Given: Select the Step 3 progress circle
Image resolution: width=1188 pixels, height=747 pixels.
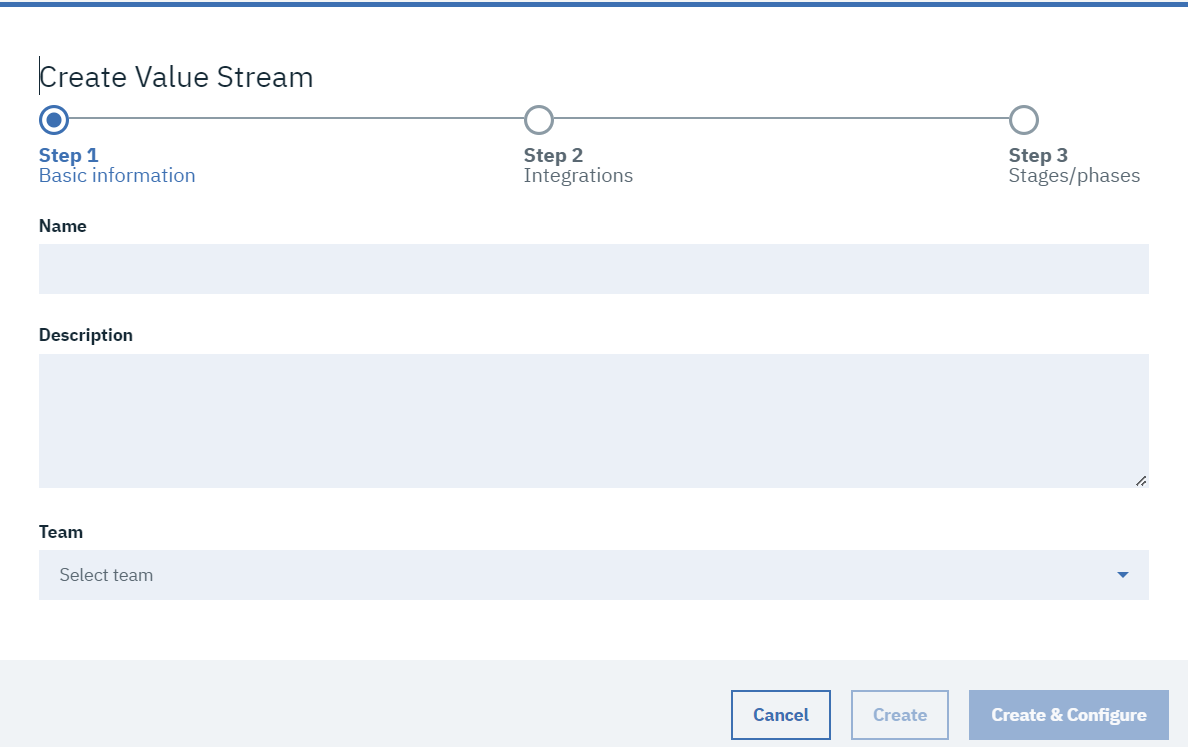Looking at the screenshot, I should [x=1023, y=120].
